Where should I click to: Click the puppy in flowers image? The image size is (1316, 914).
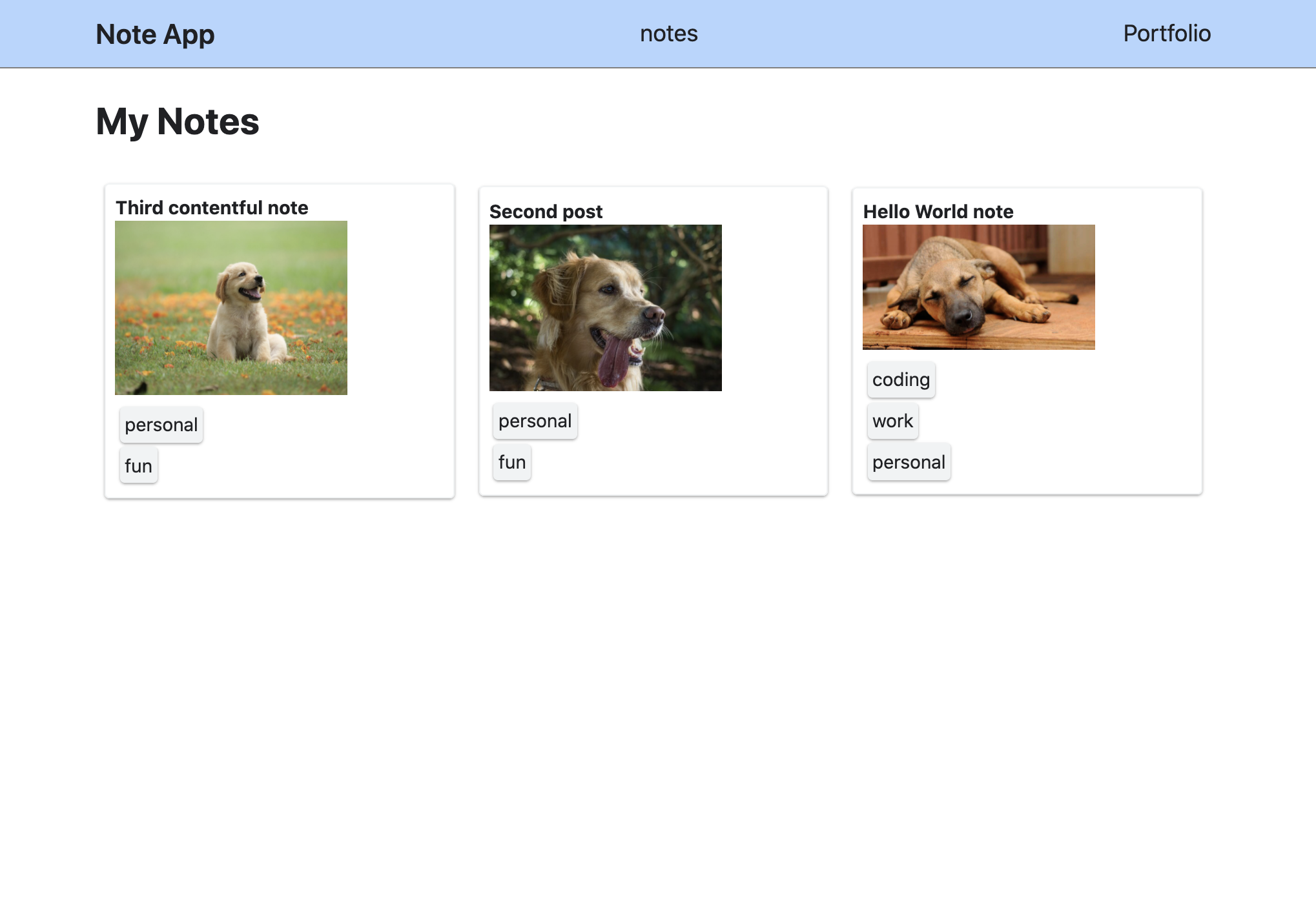(231, 308)
